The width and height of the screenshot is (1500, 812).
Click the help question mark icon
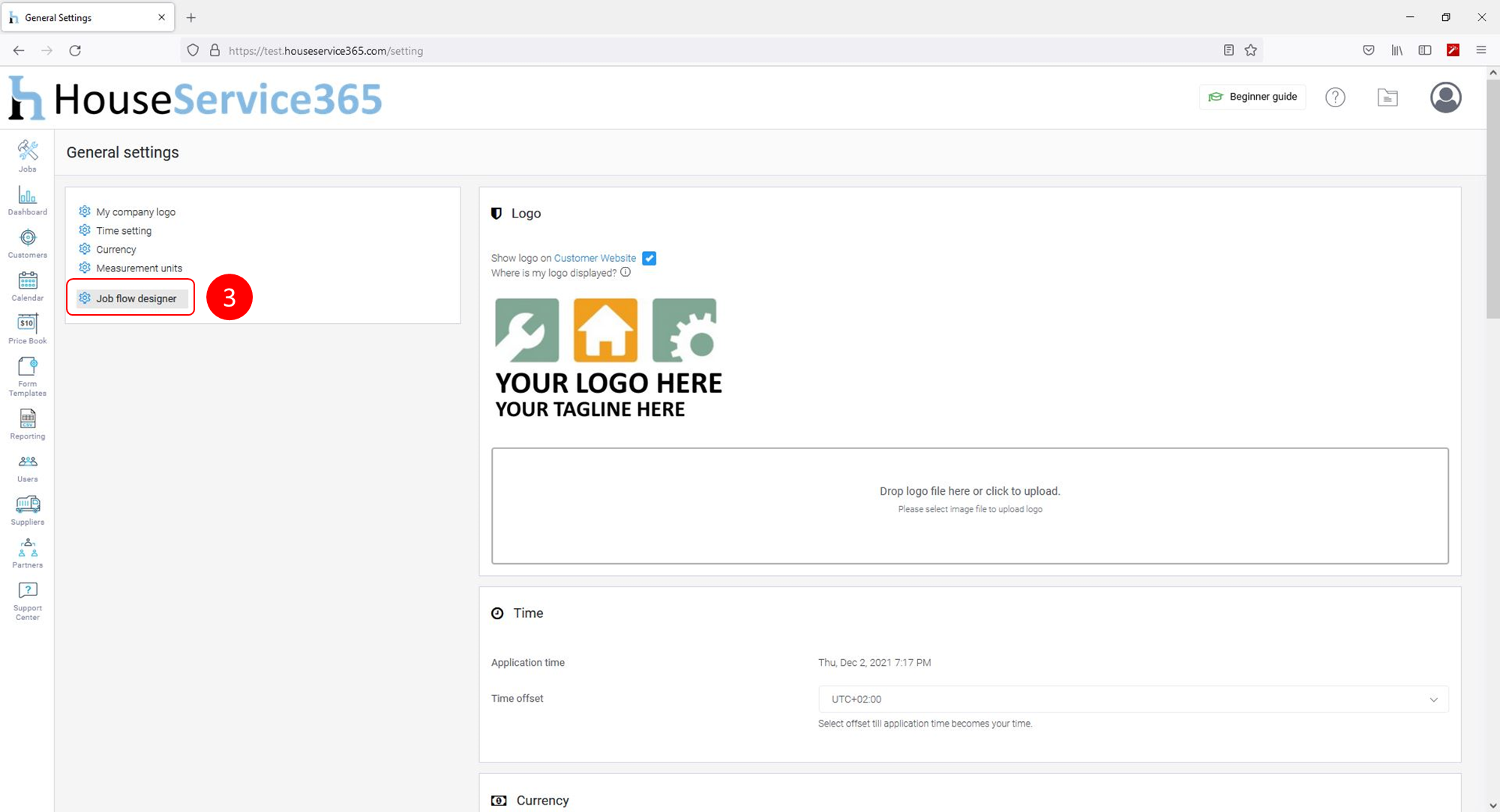(x=1335, y=97)
